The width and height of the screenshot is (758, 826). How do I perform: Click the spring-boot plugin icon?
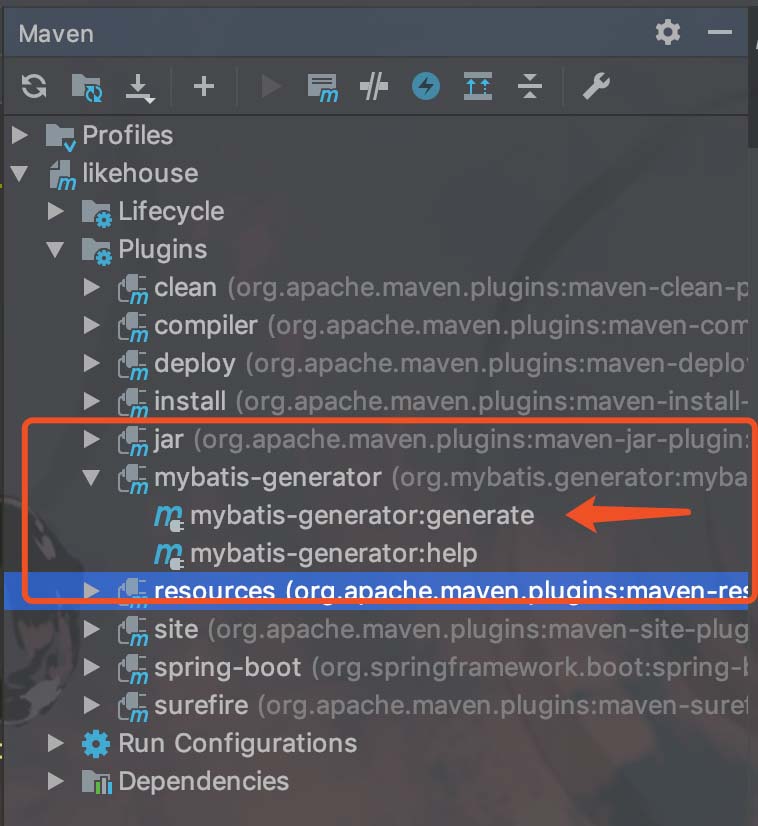tap(133, 668)
